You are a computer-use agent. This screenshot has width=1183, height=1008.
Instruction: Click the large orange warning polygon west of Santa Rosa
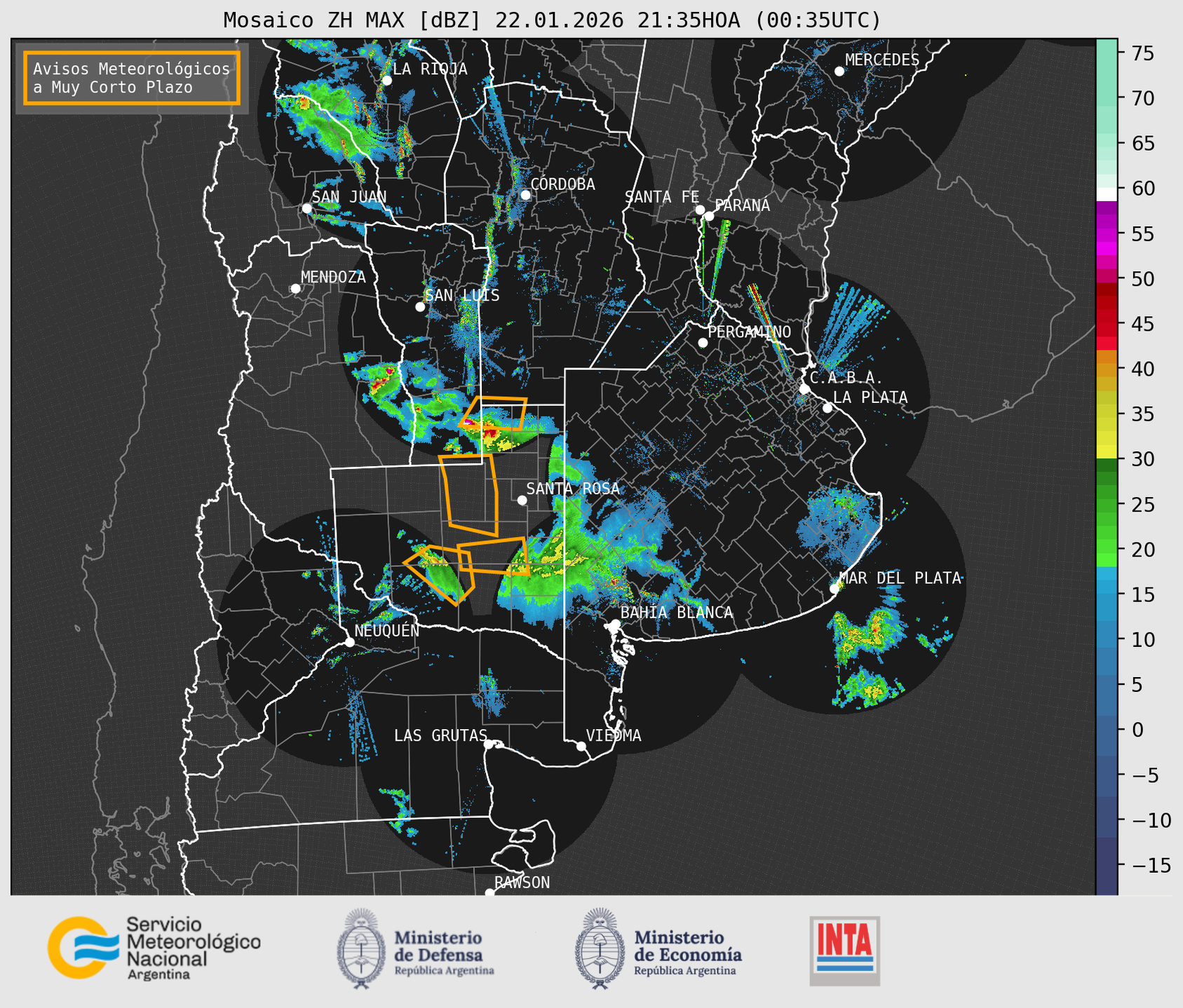tap(470, 494)
